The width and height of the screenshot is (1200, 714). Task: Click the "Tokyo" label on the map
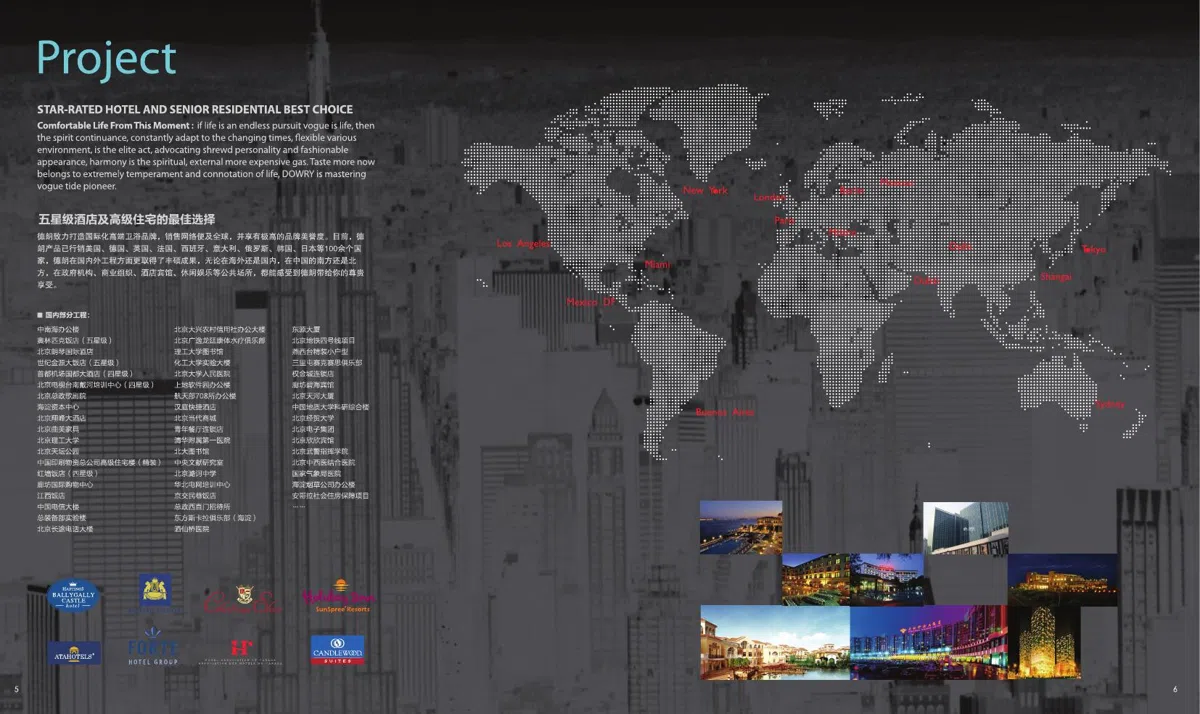pos(1094,249)
